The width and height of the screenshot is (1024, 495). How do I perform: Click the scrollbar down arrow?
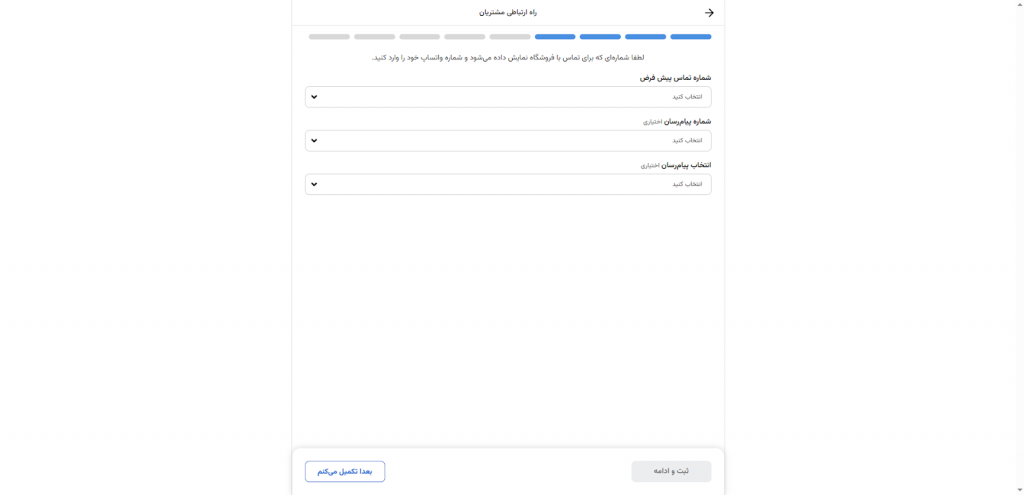pos(1018,490)
